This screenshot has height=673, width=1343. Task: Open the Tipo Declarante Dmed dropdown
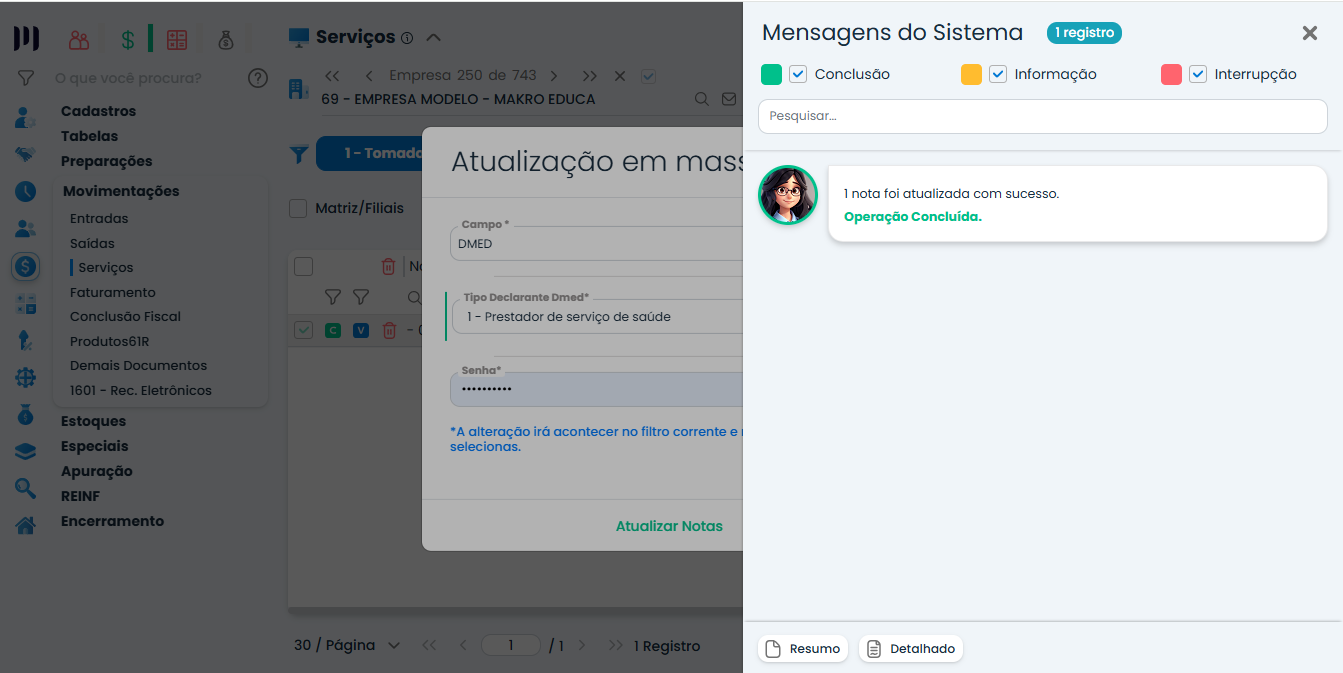pos(596,316)
